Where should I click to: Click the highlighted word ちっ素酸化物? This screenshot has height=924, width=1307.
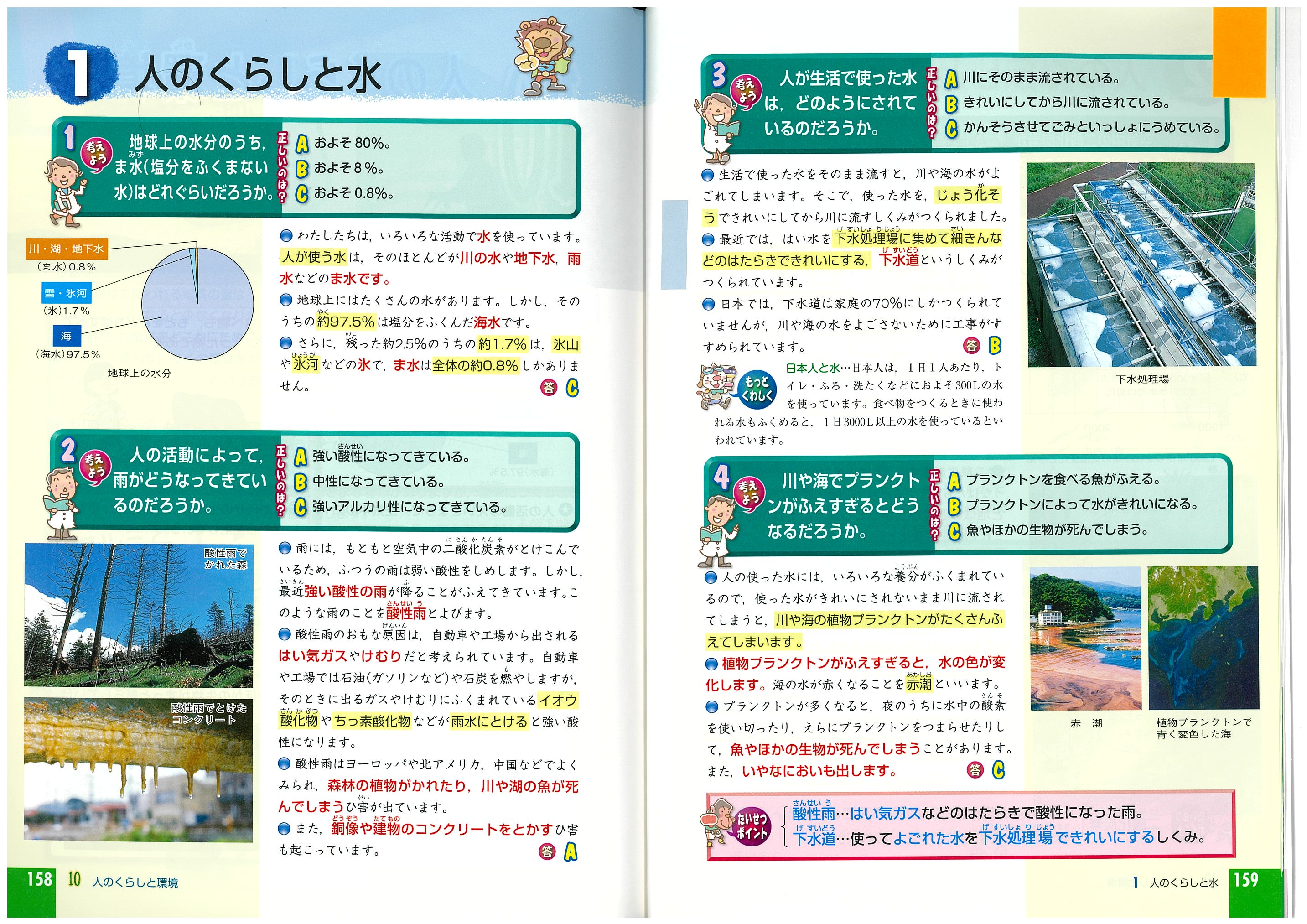tap(372, 721)
